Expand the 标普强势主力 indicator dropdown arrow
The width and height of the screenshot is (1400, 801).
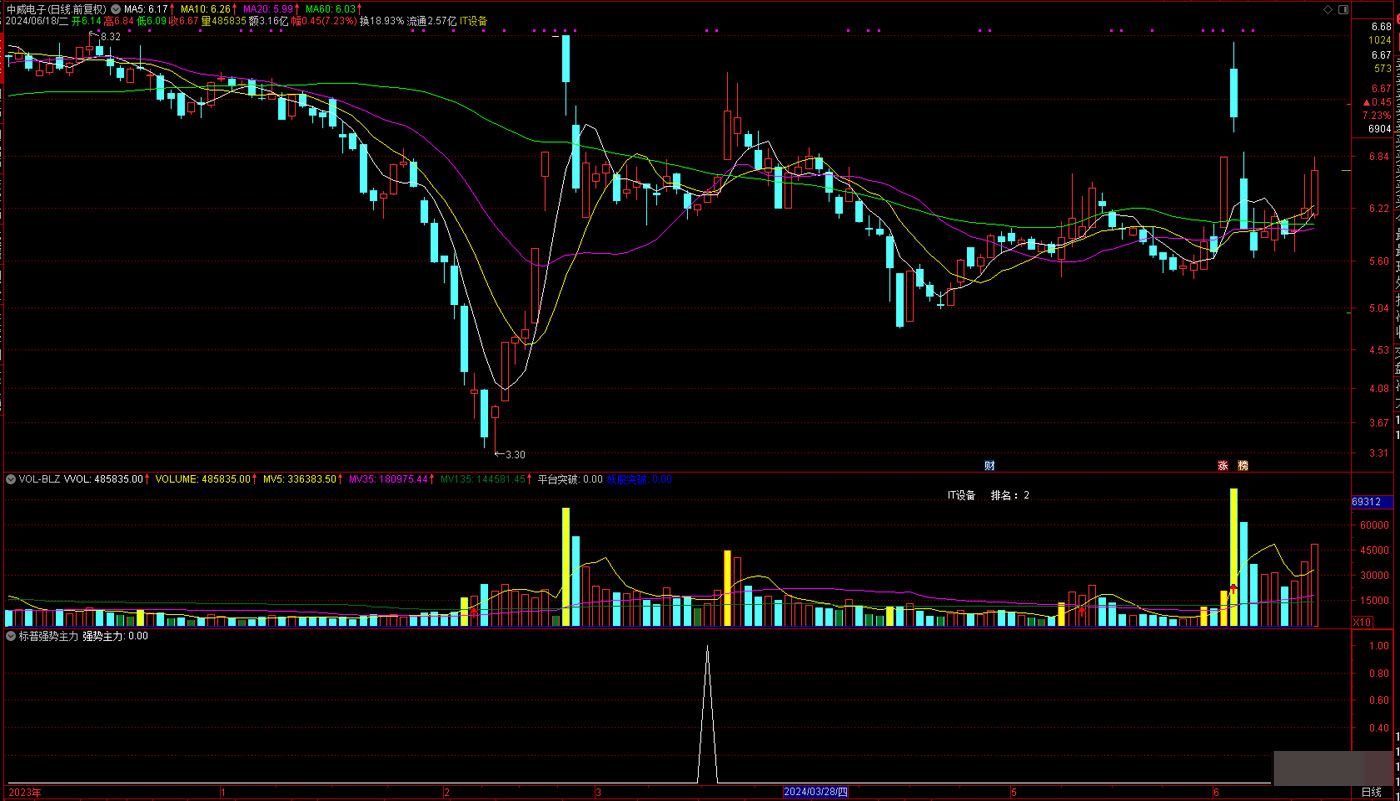[x=10, y=635]
